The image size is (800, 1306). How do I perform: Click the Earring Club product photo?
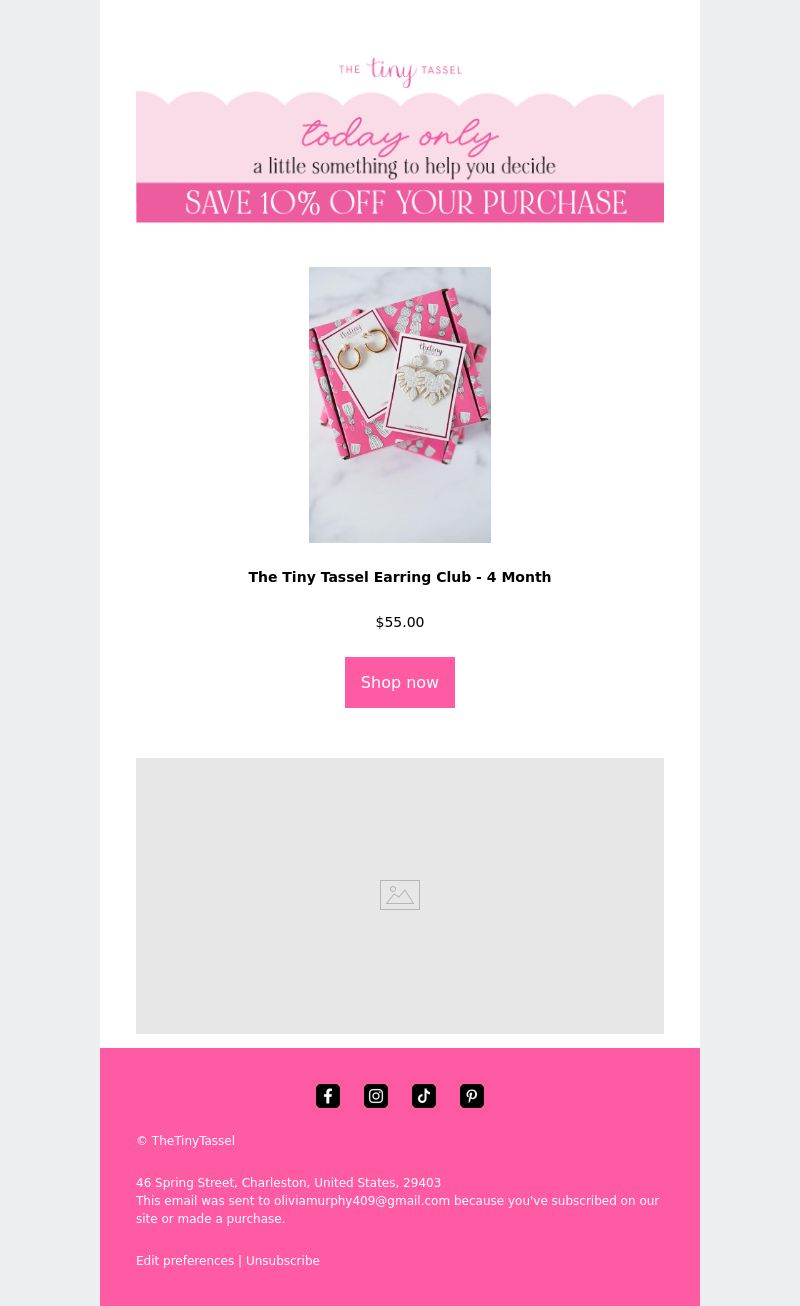[400, 405]
